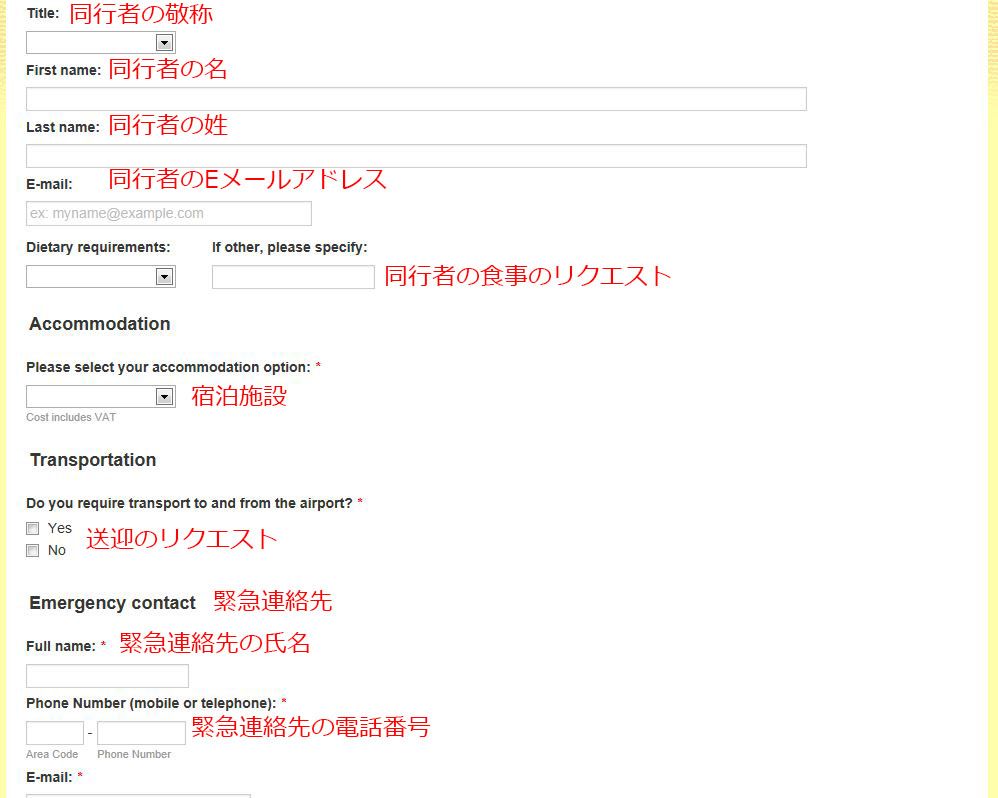Click the Accommodation section heading
Viewport: 998px width, 798px height.
click(x=100, y=324)
